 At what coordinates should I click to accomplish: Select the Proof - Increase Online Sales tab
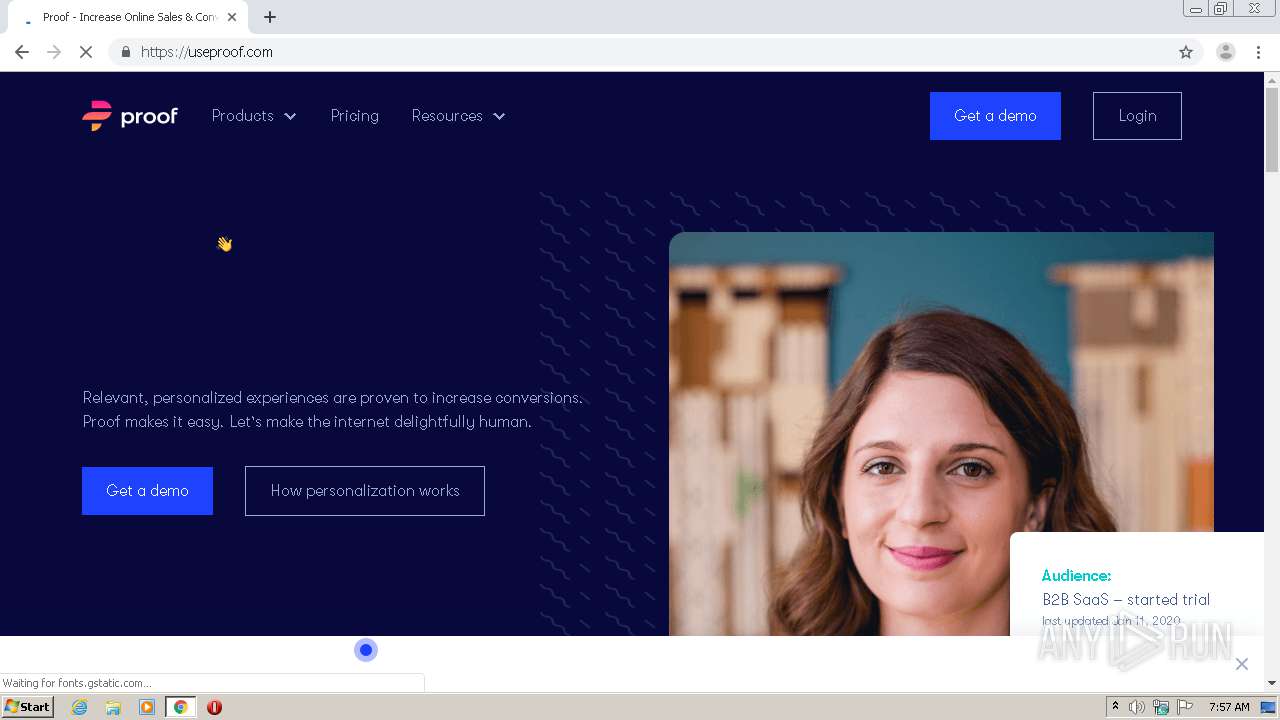coord(129,17)
